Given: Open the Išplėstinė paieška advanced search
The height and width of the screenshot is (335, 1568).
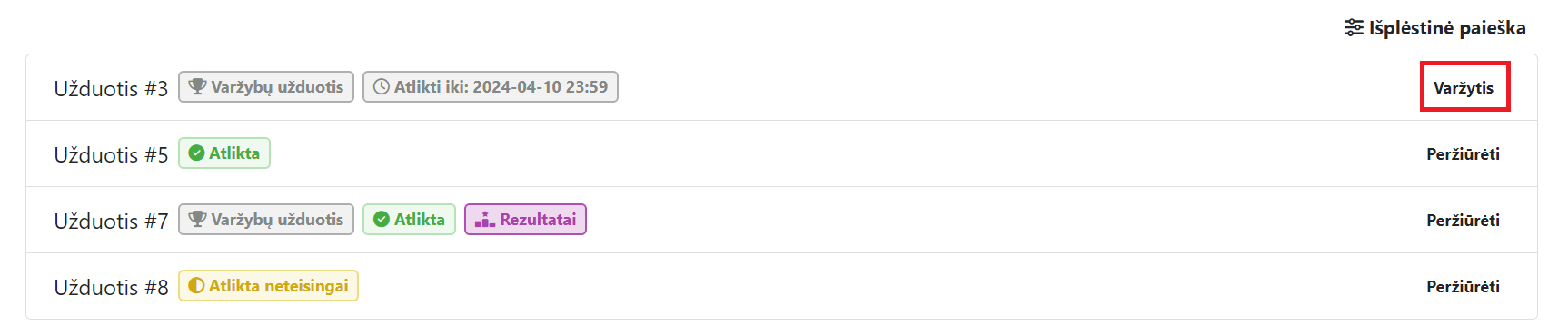Looking at the screenshot, I should click(1435, 28).
